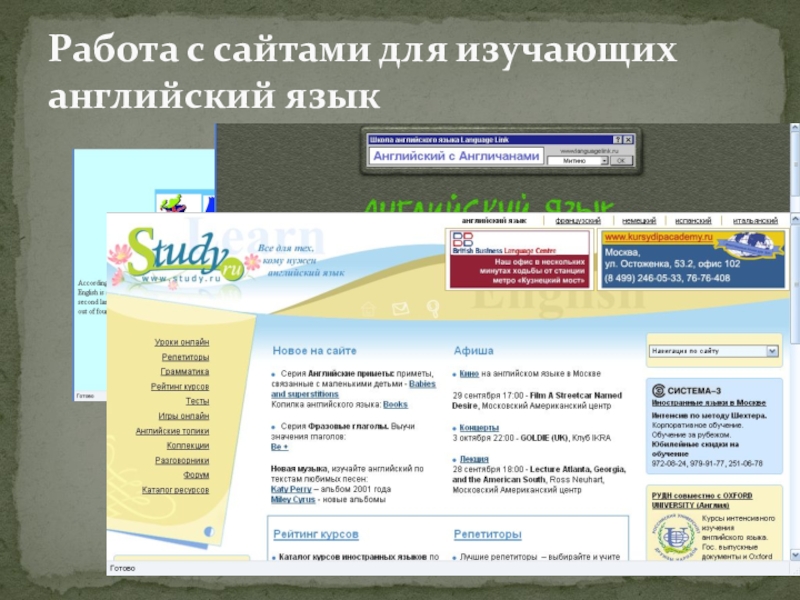Expand the Митино location dropdown
Image resolution: width=800 pixels, height=600 pixels.
(x=603, y=158)
